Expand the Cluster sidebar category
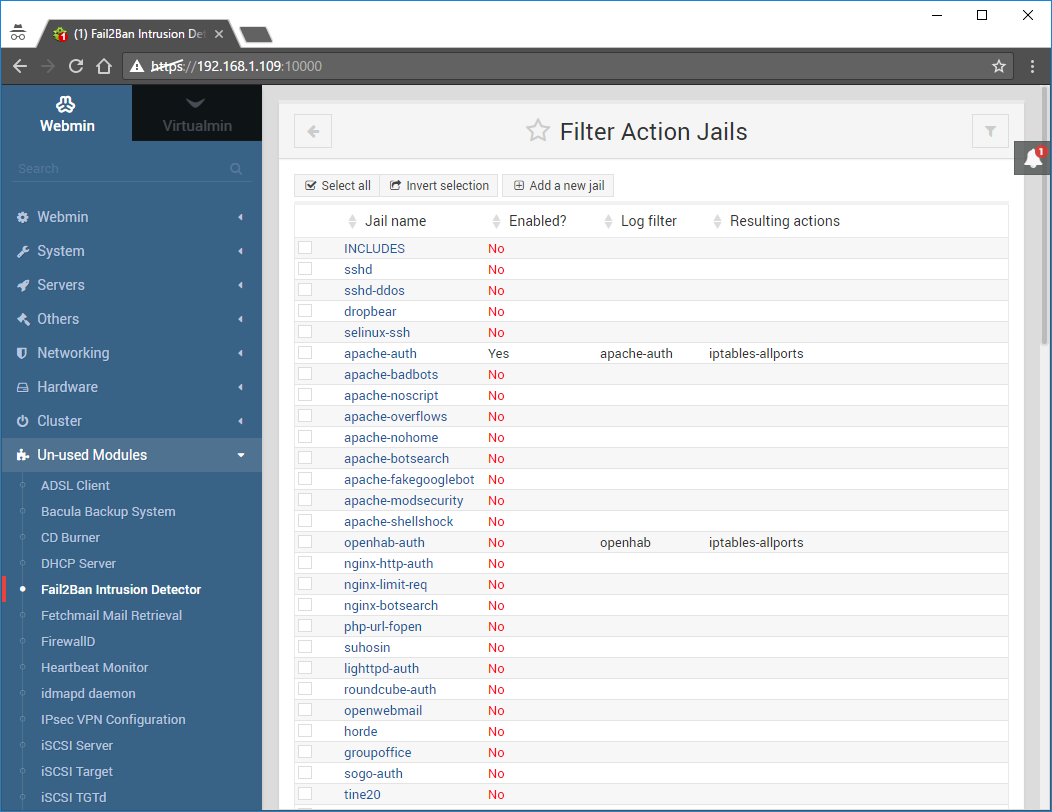 click(x=131, y=421)
